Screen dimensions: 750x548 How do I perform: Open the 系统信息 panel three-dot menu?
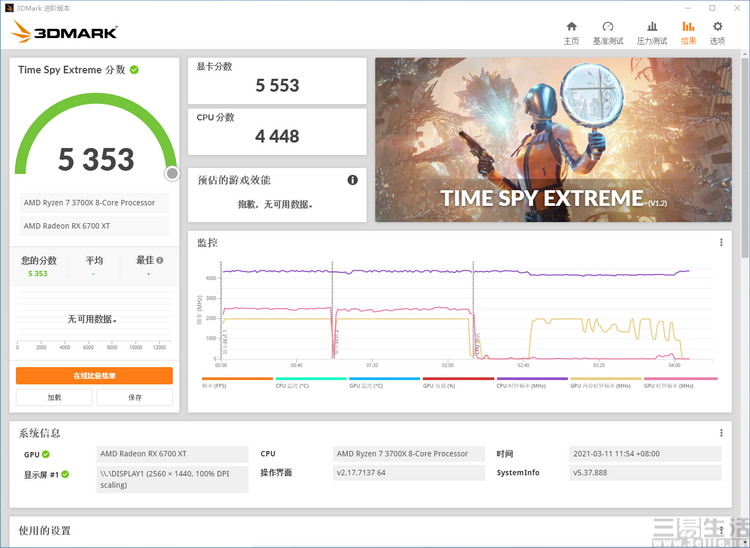(721, 433)
